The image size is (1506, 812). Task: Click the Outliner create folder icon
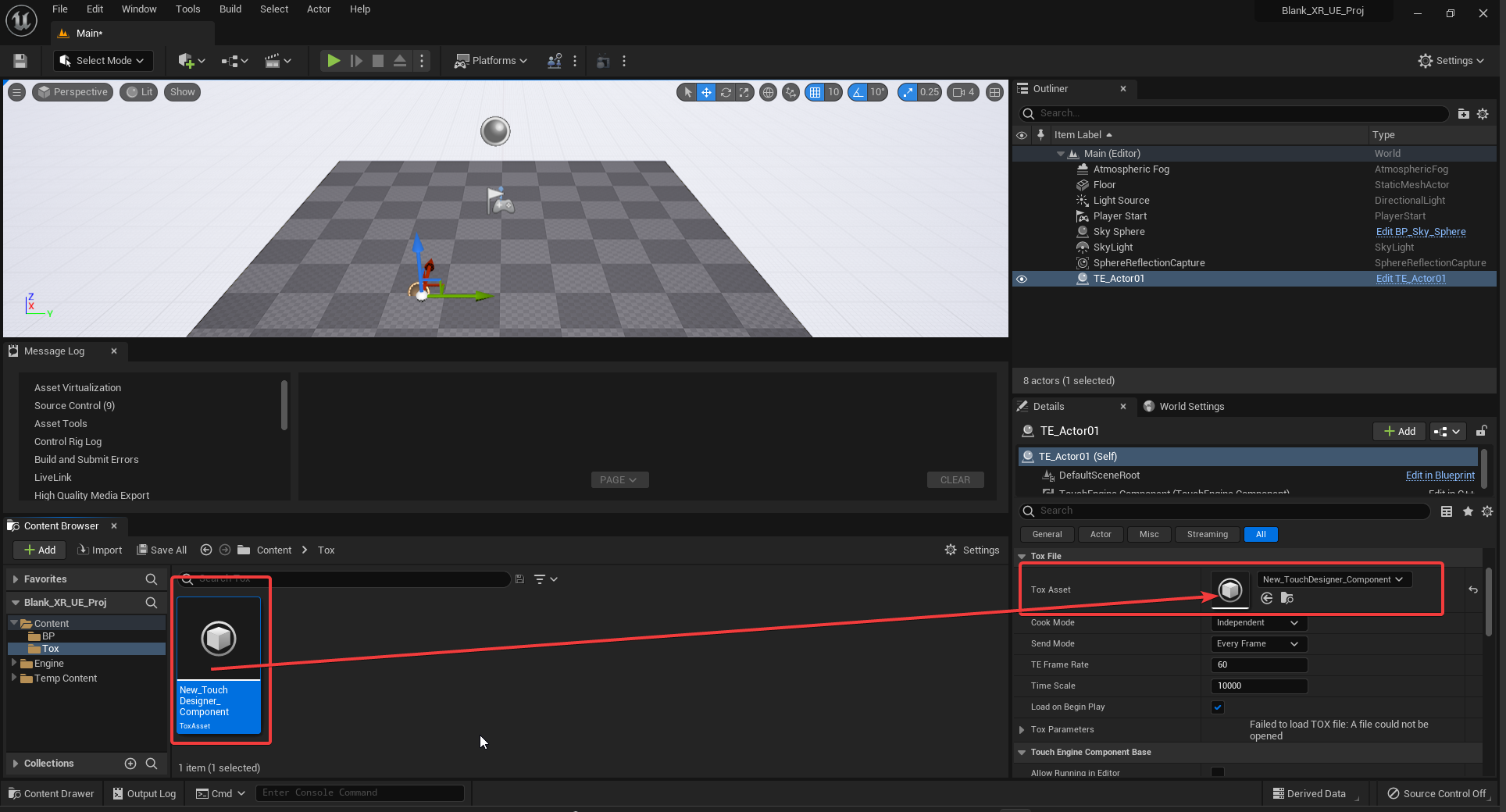[x=1464, y=114]
